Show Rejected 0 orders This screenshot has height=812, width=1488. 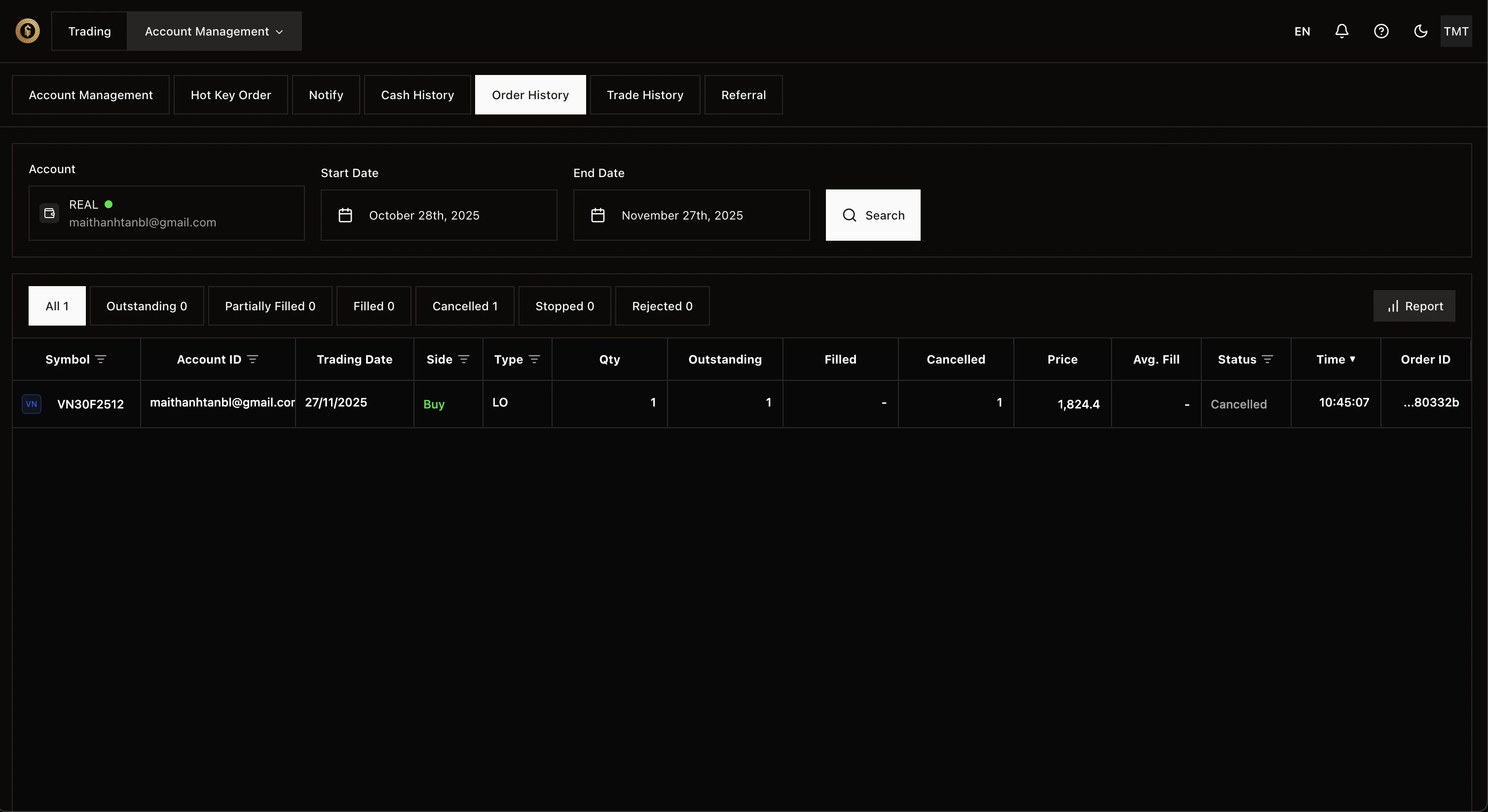(x=662, y=306)
